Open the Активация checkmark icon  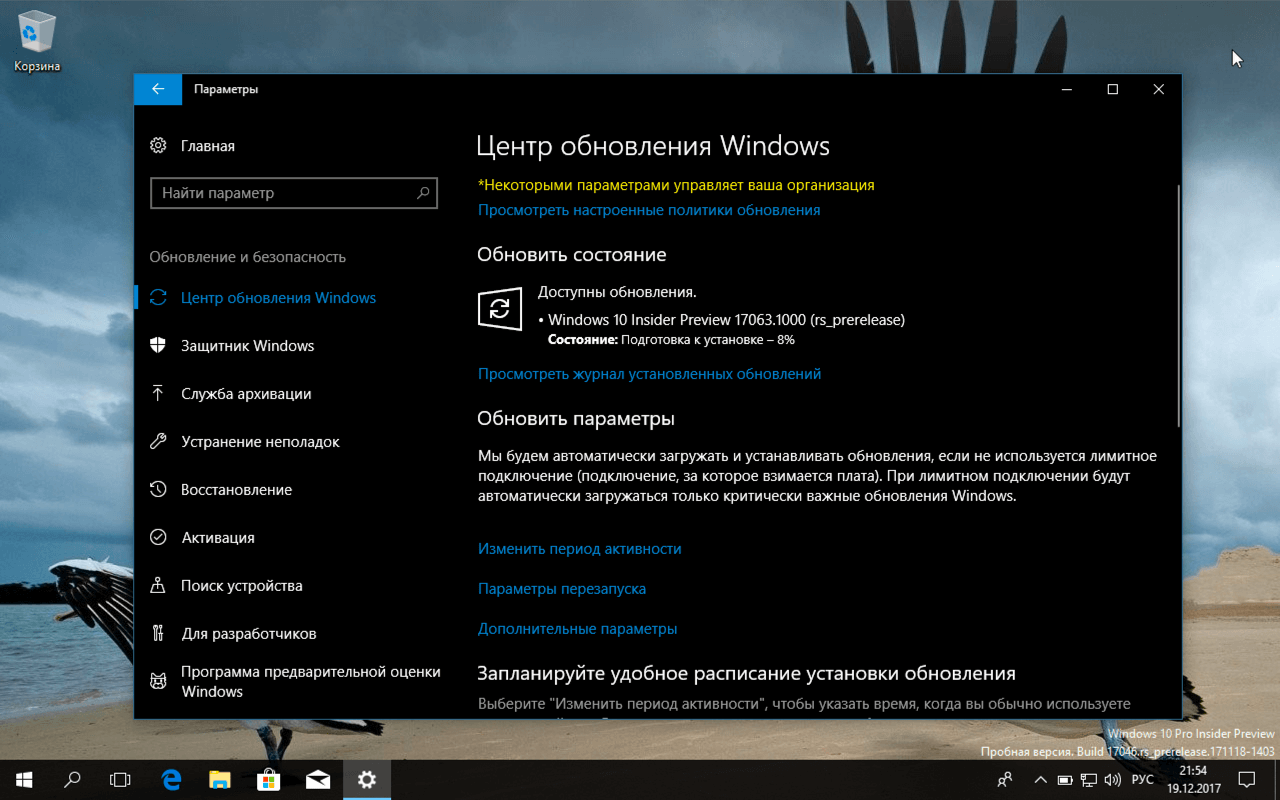(158, 537)
